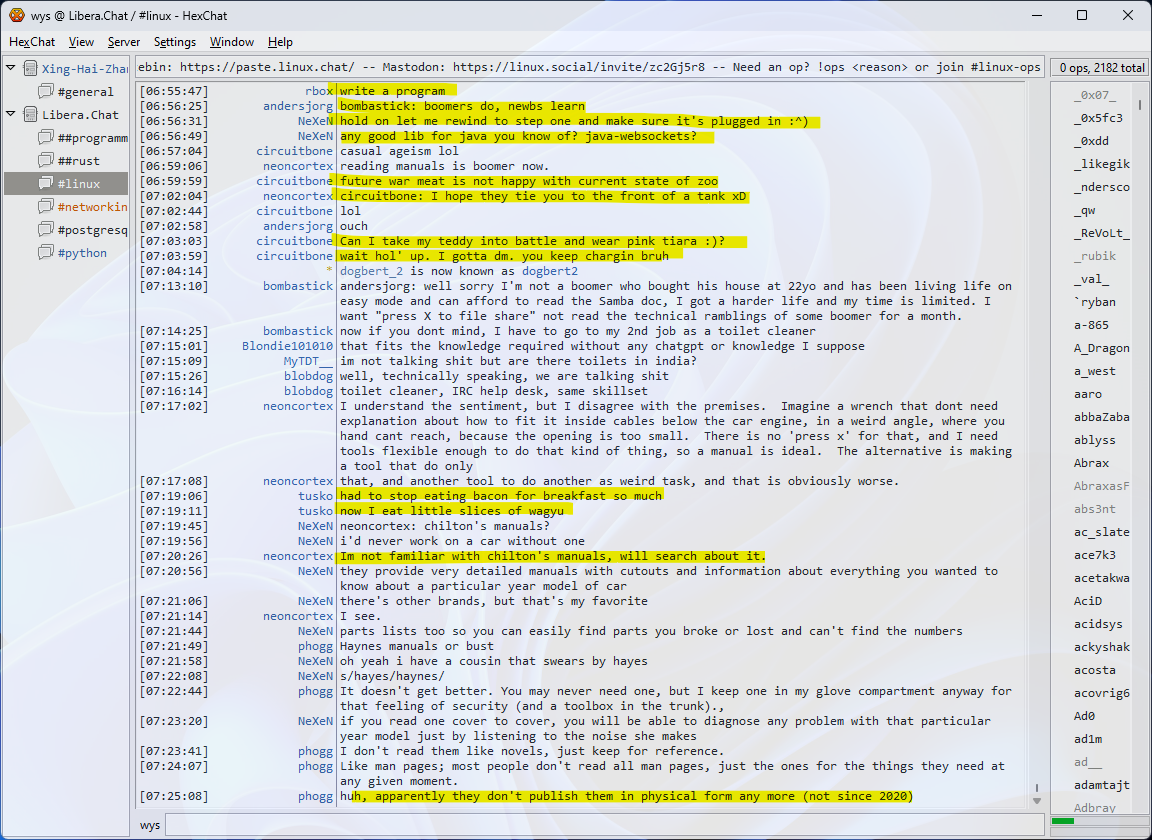
Task: Open the Settings menu
Action: pyautogui.click(x=175, y=42)
